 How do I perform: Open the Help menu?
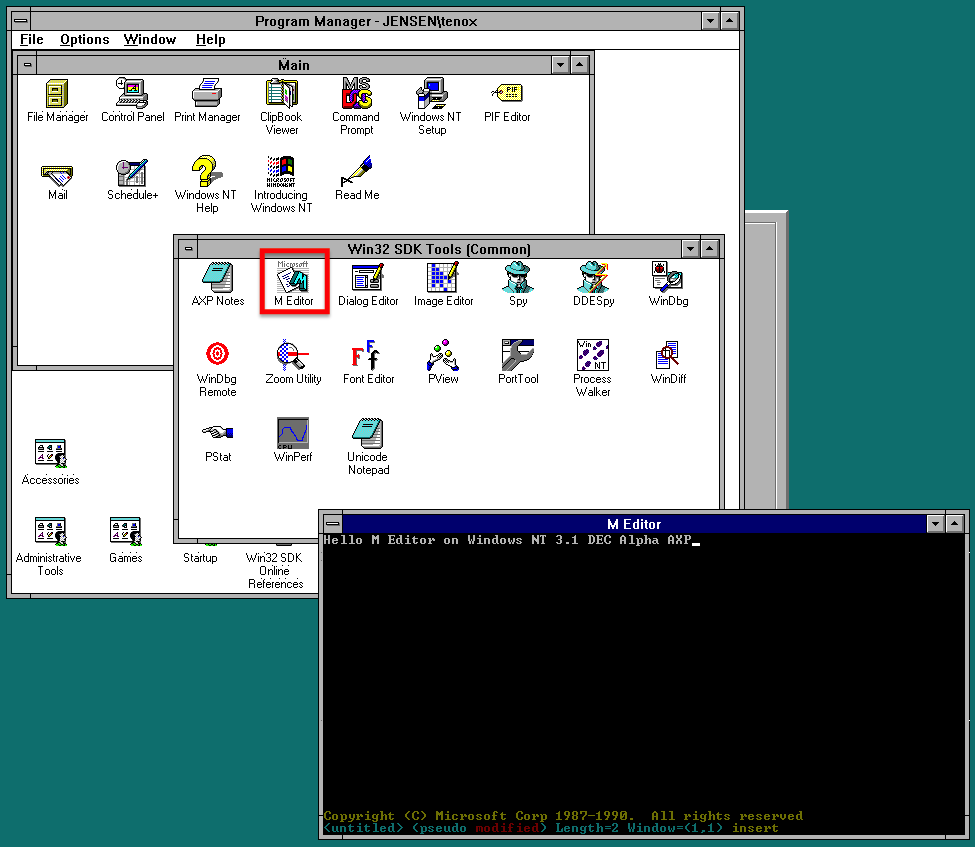click(x=210, y=40)
